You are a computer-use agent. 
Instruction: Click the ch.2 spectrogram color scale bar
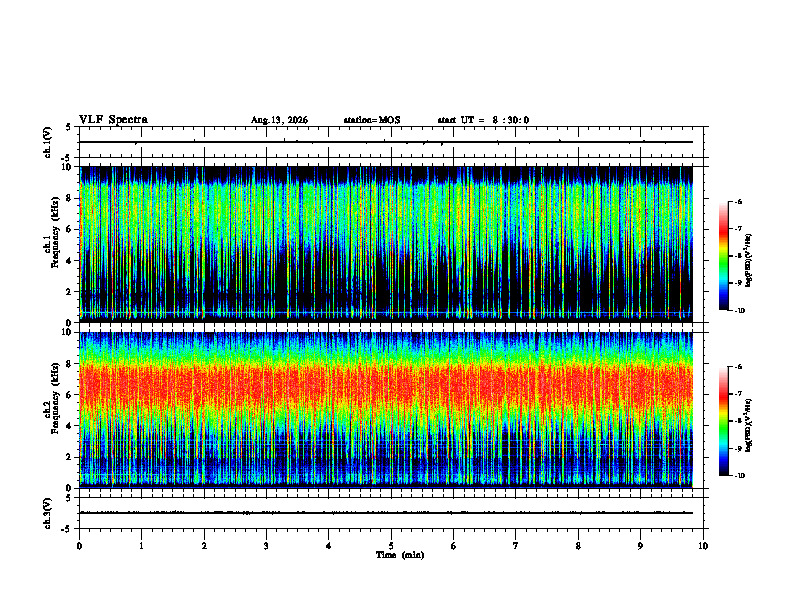[723, 421]
